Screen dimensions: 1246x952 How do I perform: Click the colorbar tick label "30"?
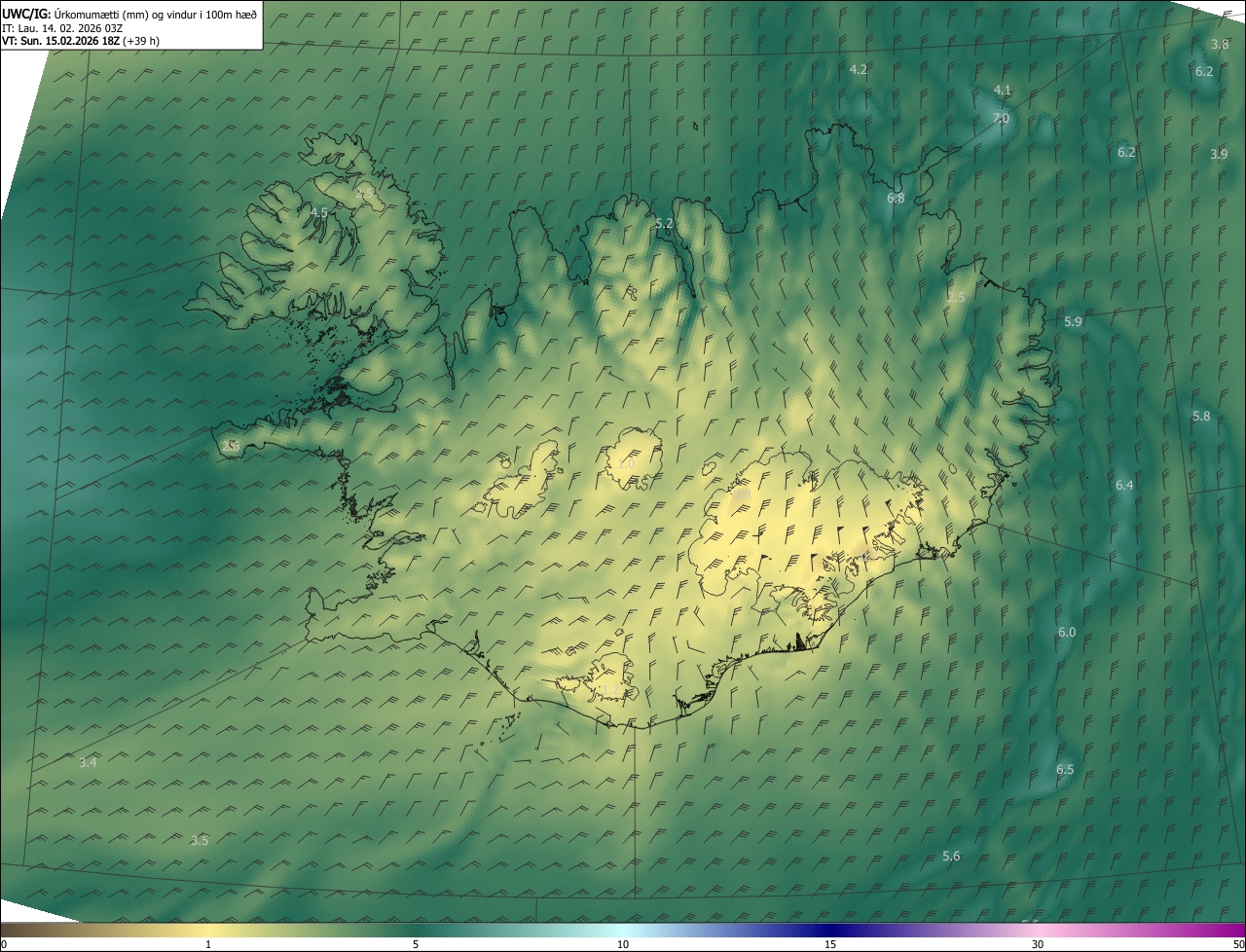(x=1038, y=944)
